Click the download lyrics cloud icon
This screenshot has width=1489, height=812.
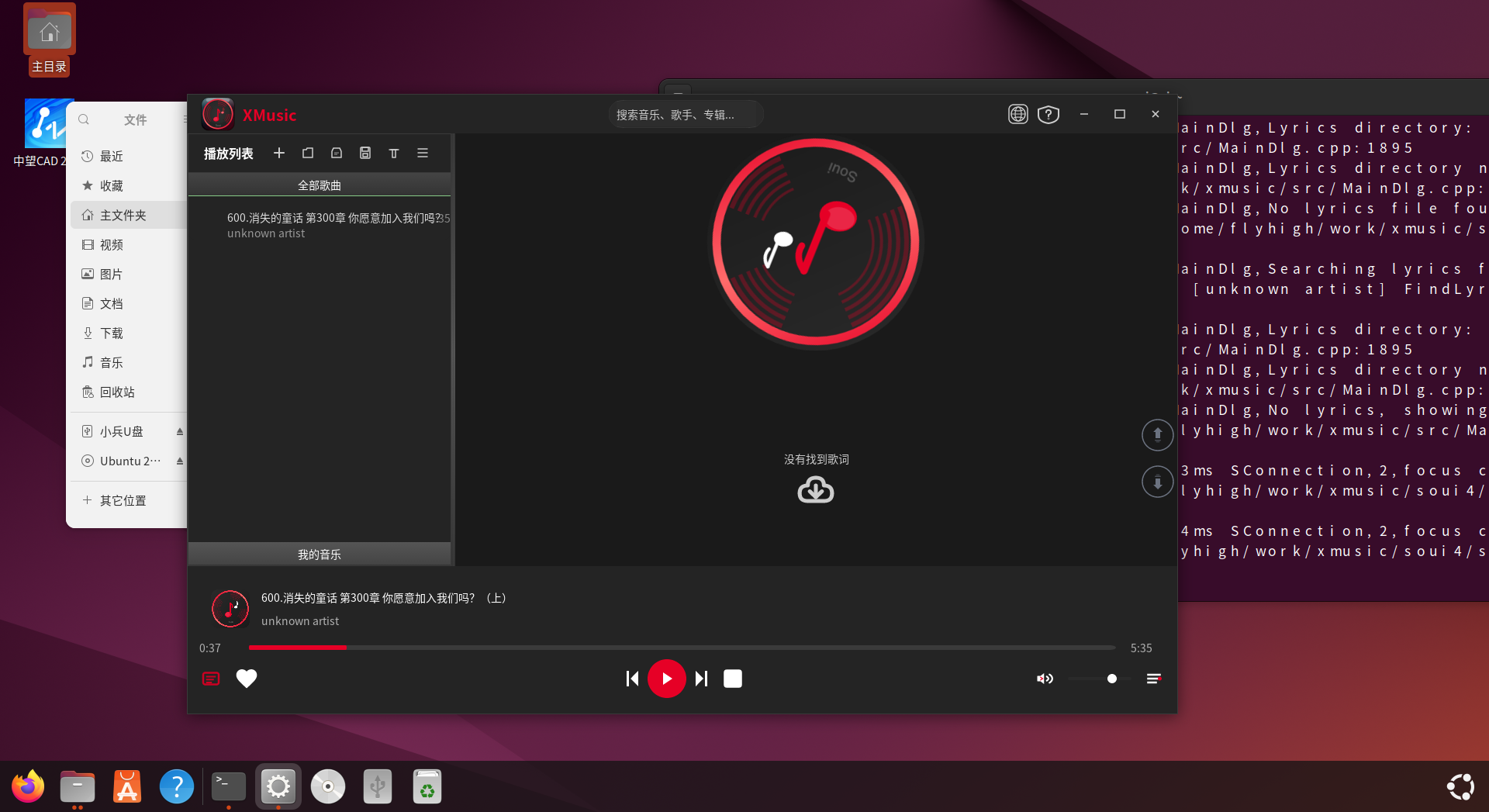tap(816, 489)
